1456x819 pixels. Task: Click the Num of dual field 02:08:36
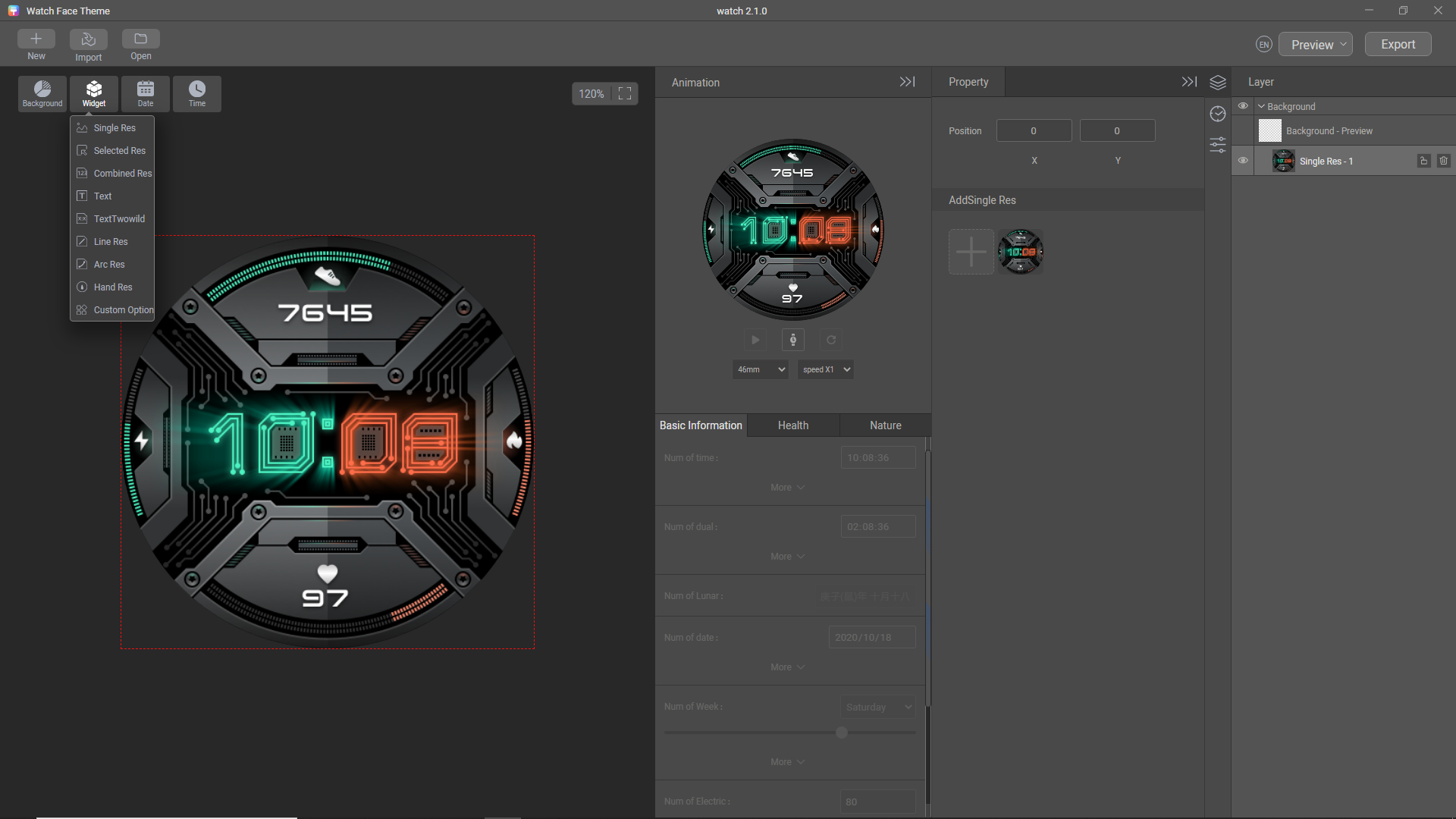878,527
